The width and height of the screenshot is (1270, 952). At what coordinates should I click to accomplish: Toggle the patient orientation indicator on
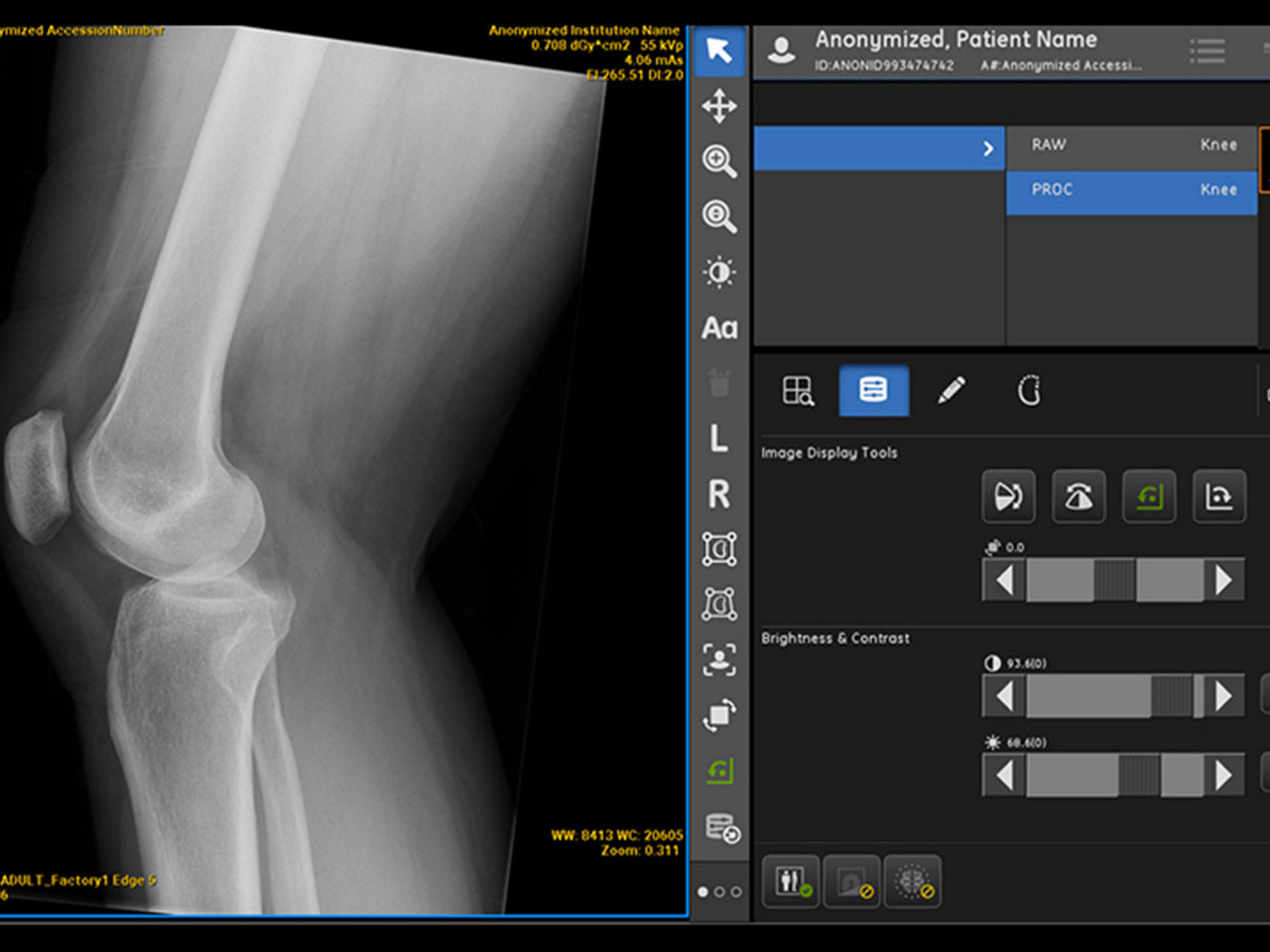[790, 881]
